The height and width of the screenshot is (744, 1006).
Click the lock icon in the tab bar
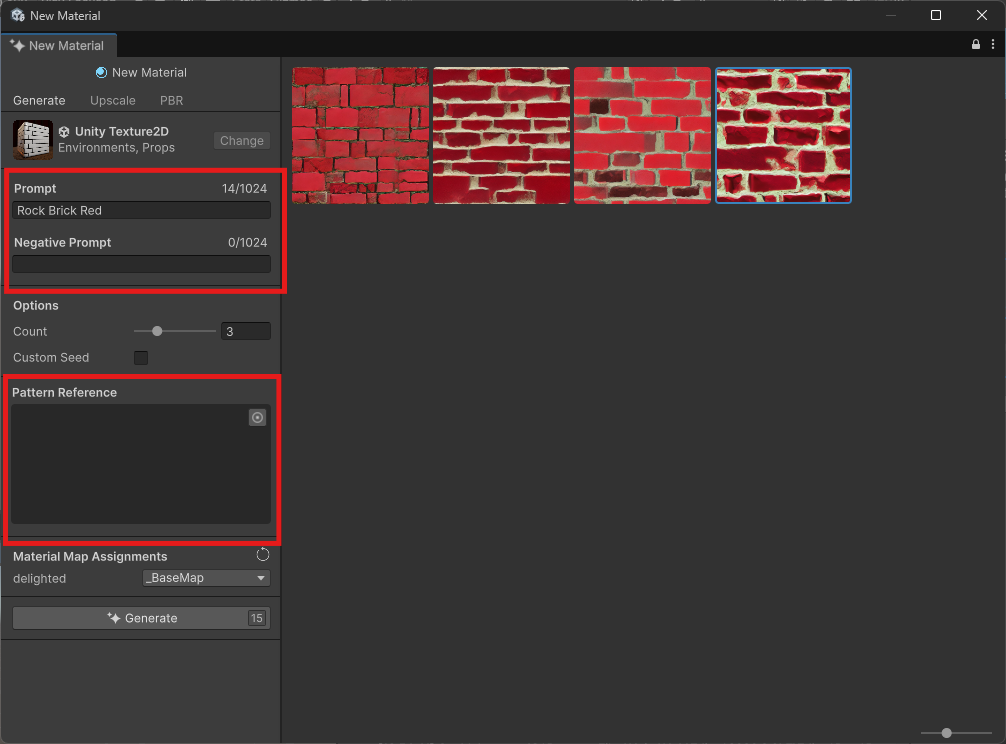coord(976,44)
